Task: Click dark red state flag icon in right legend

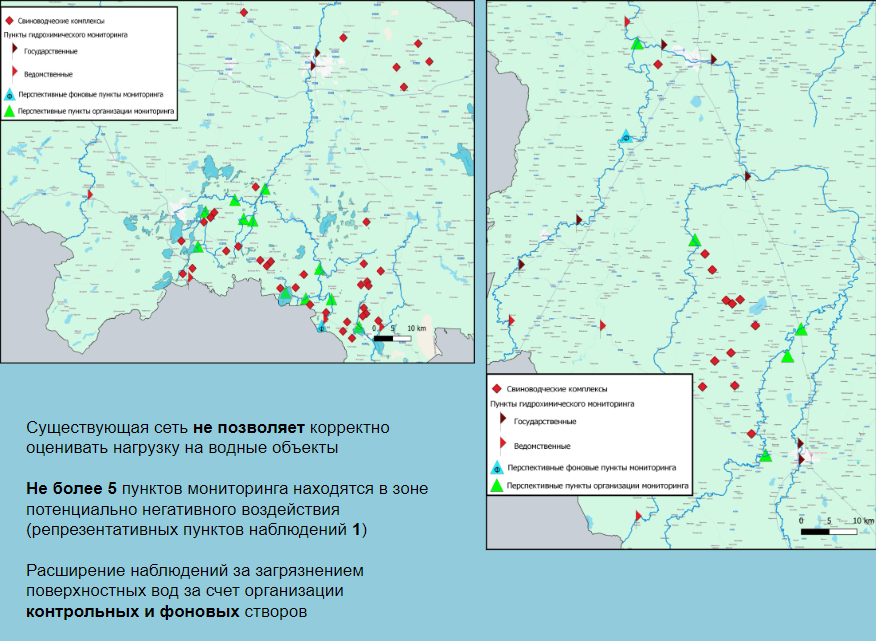Action: coord(502,420)
